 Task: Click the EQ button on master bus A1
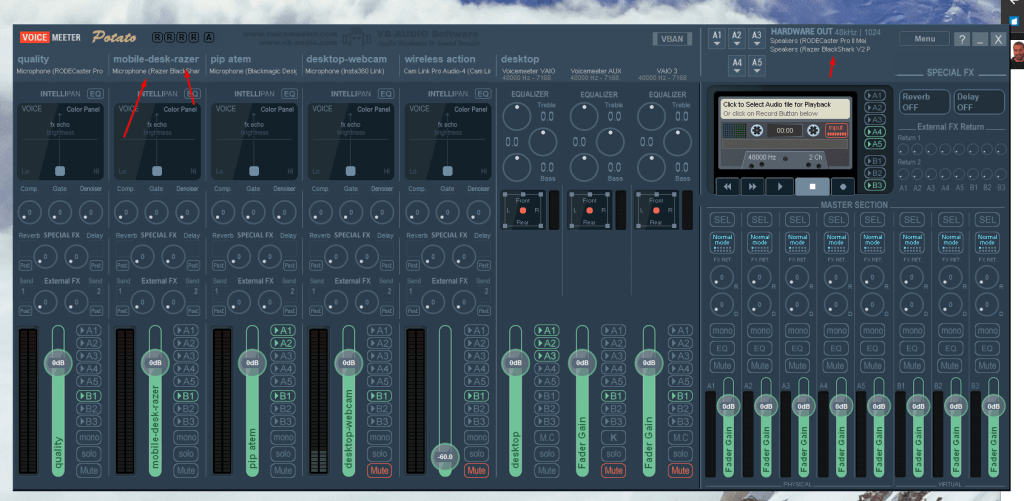coord(722,348)
